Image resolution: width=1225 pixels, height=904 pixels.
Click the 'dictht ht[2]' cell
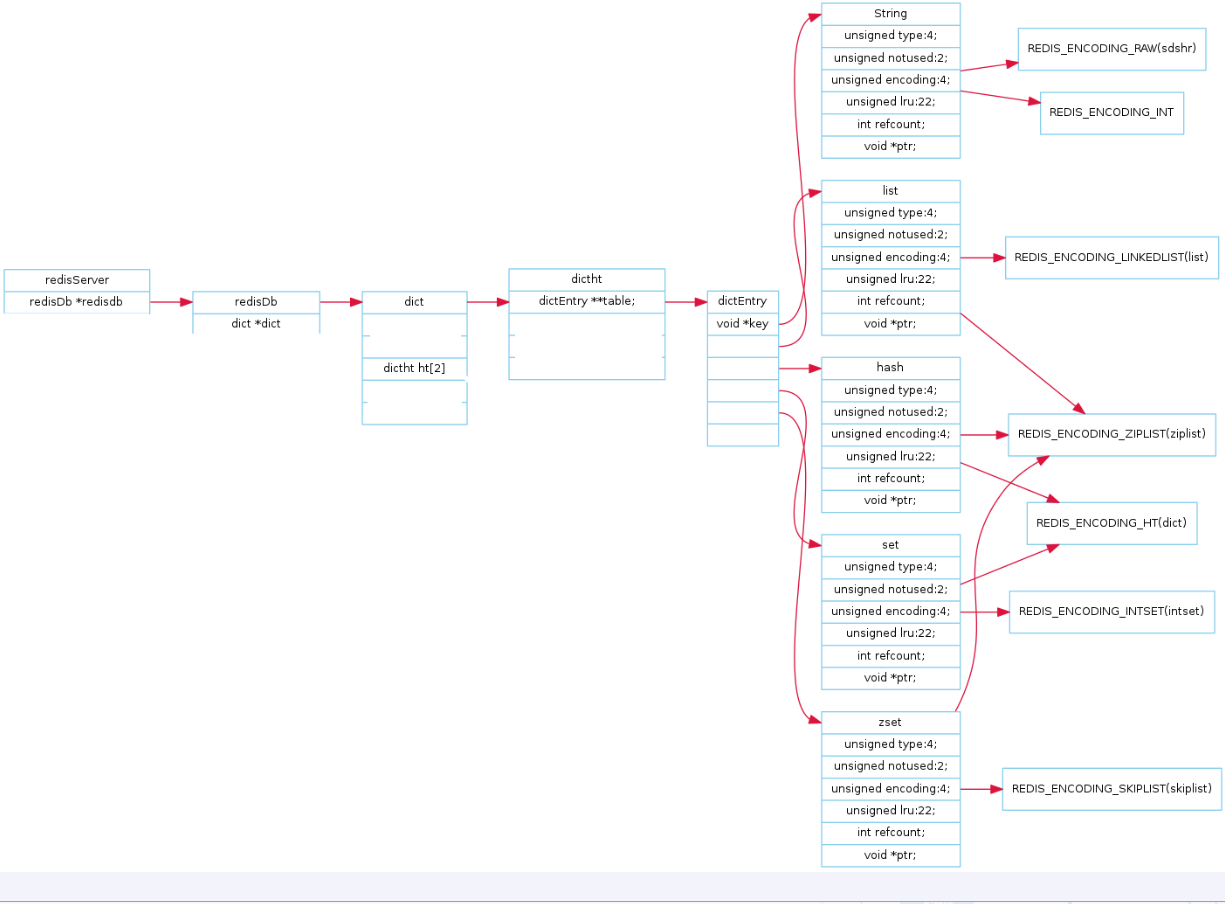414,368
